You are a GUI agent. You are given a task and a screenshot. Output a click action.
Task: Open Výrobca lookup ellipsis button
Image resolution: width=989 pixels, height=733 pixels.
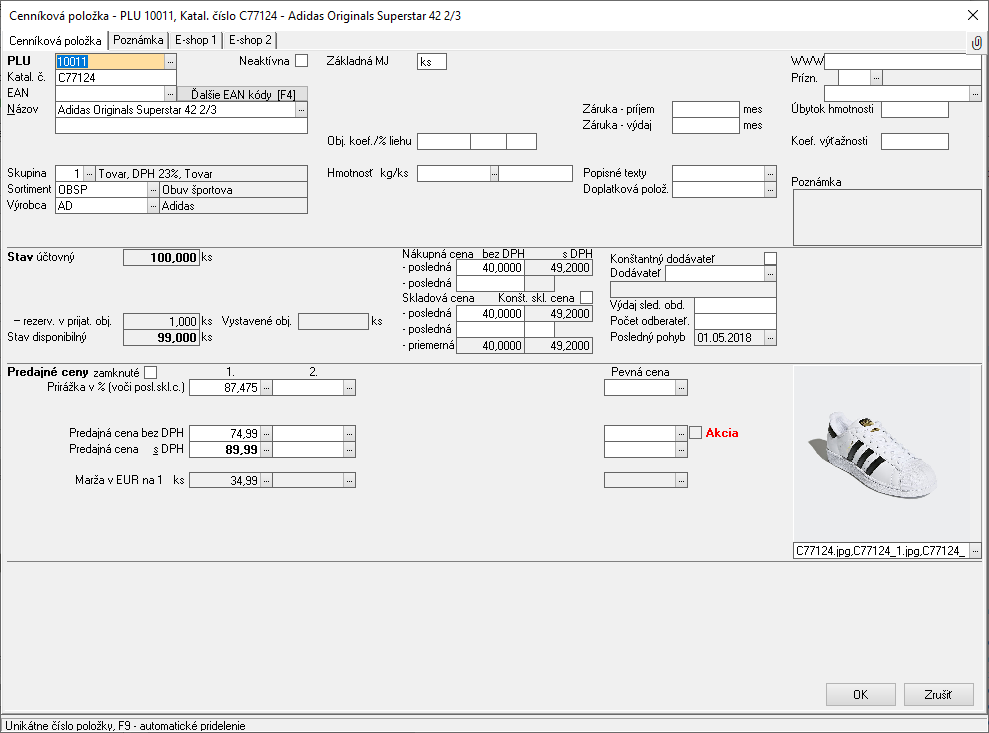point(153,206)
